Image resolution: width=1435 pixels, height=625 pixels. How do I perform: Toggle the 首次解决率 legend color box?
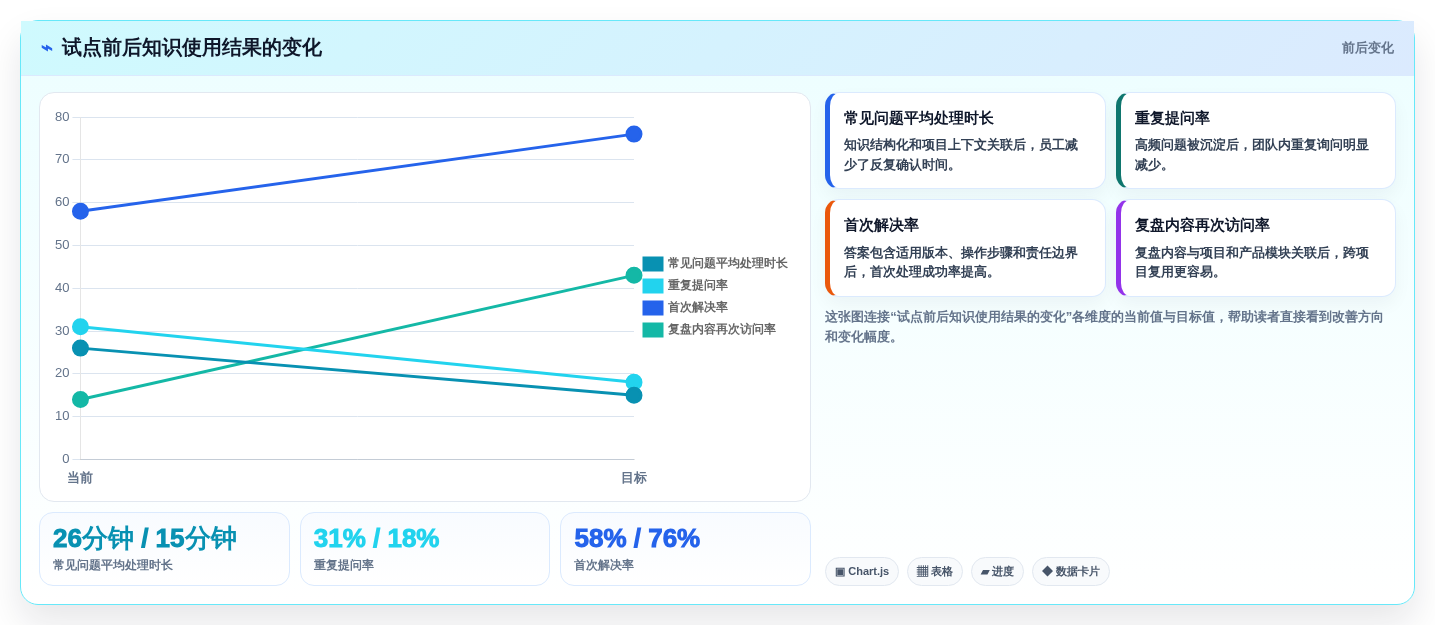[653, 308]
